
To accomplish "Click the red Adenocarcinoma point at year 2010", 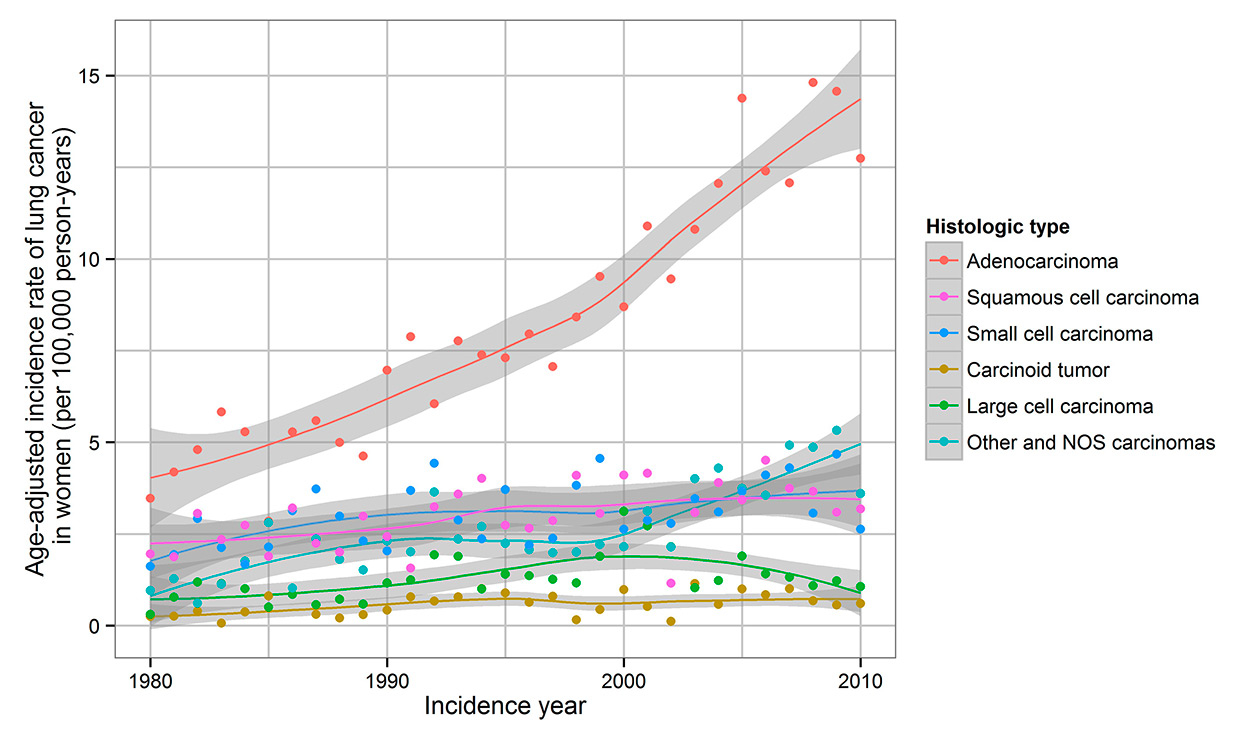I will (x=860, y=158).
